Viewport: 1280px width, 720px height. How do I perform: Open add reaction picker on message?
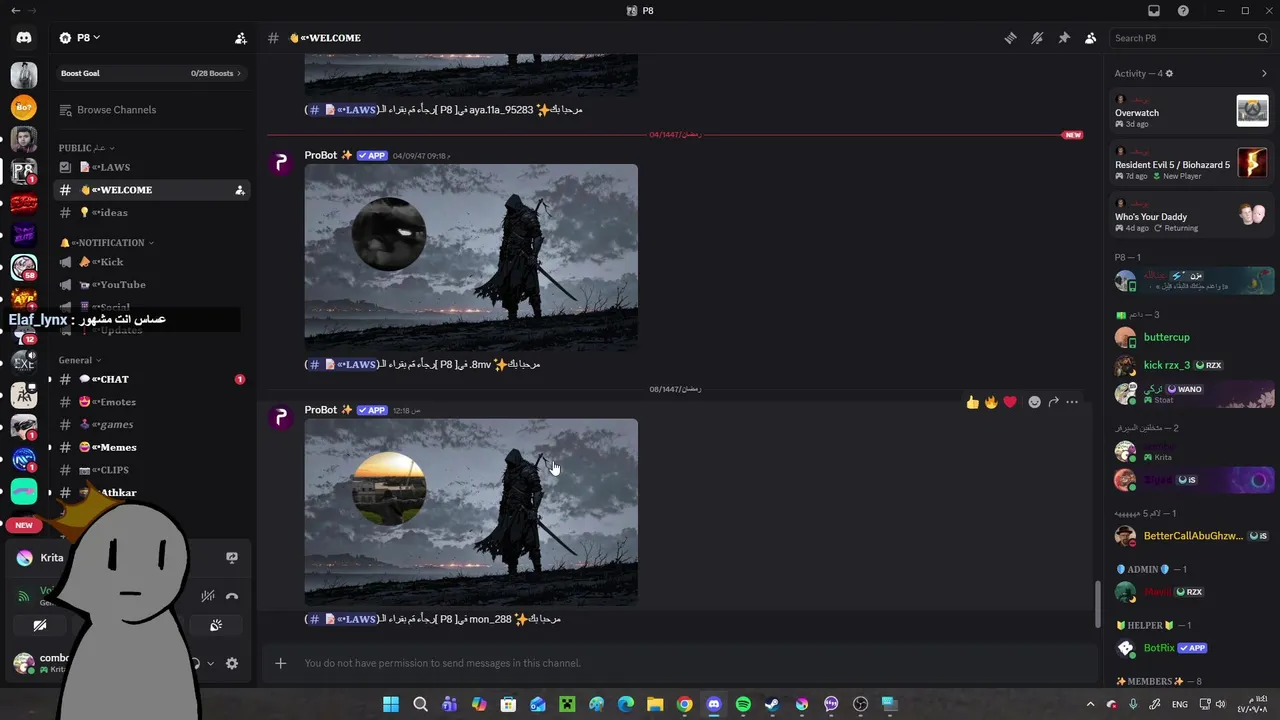click(x=1035, y=402)
